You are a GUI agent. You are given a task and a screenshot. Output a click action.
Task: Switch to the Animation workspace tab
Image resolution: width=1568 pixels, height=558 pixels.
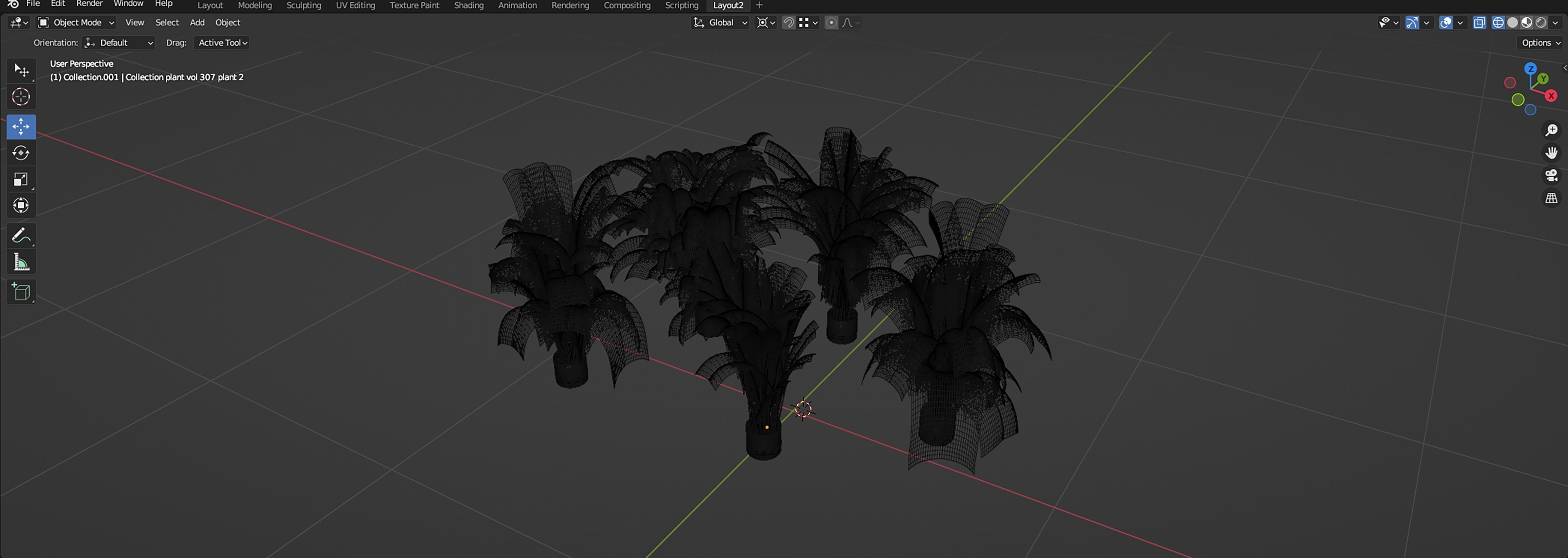(x=518, y=6)
